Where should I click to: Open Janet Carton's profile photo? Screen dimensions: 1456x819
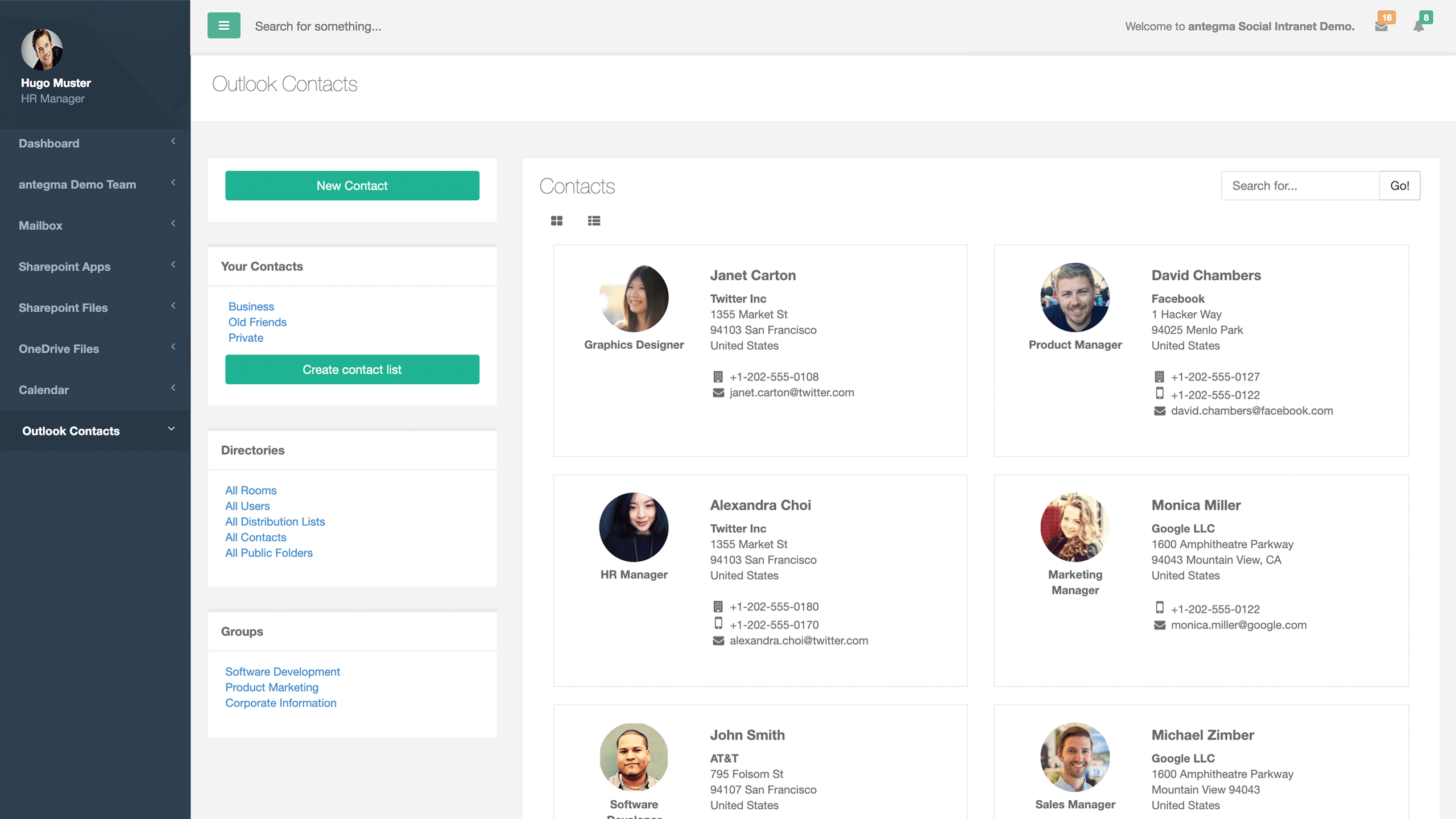point(634,297)
